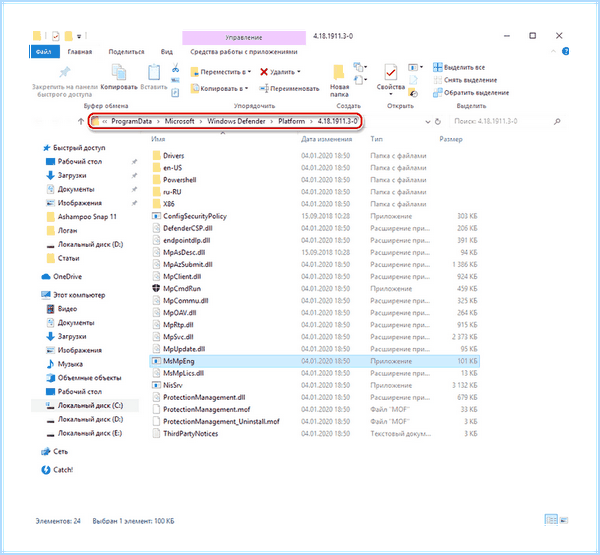Click the Up arrow navigation button
The height and width of the screenshot is (555, 600).
(x=80, y=121)
